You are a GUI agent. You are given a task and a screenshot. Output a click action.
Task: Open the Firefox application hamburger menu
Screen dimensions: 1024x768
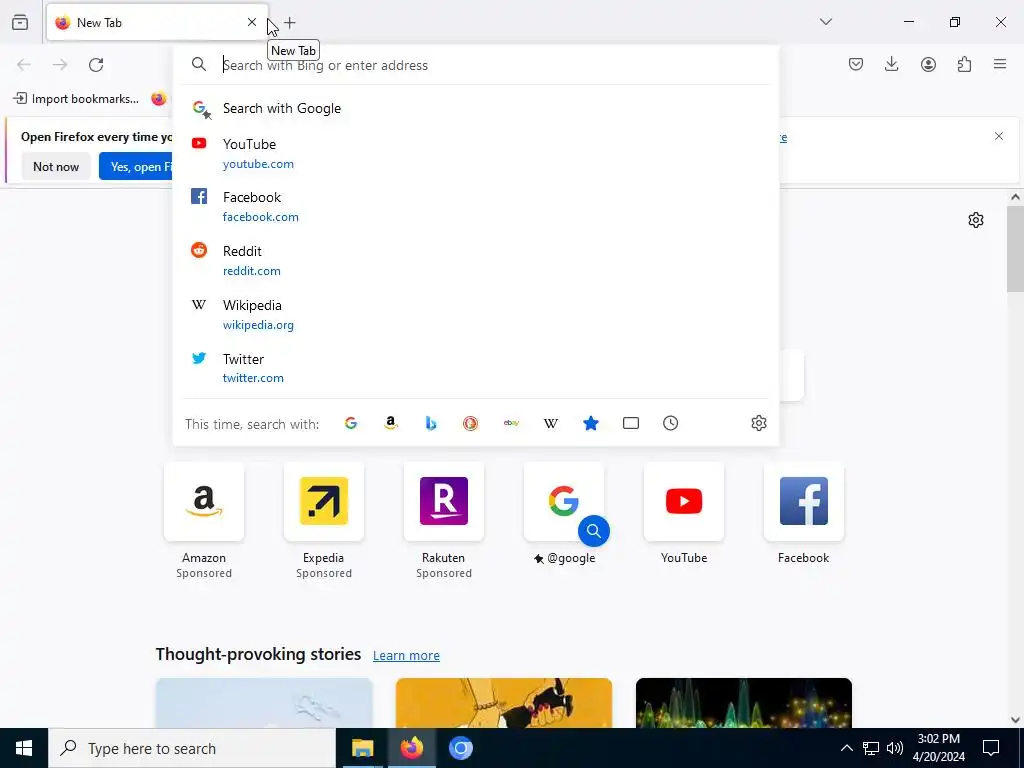coord(1000,64)
